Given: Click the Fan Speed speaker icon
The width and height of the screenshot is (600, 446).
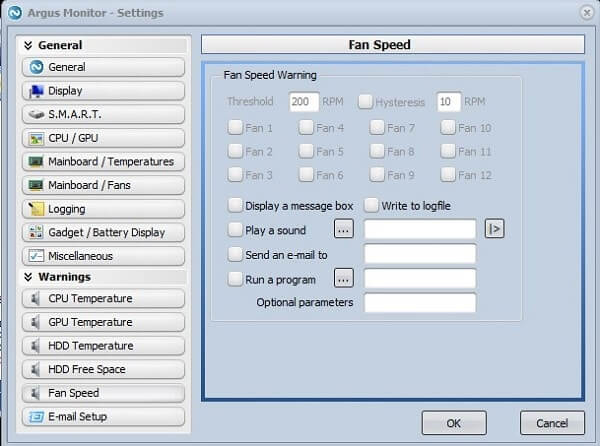Looking at the screenshot, I should (x=36, y=394).
